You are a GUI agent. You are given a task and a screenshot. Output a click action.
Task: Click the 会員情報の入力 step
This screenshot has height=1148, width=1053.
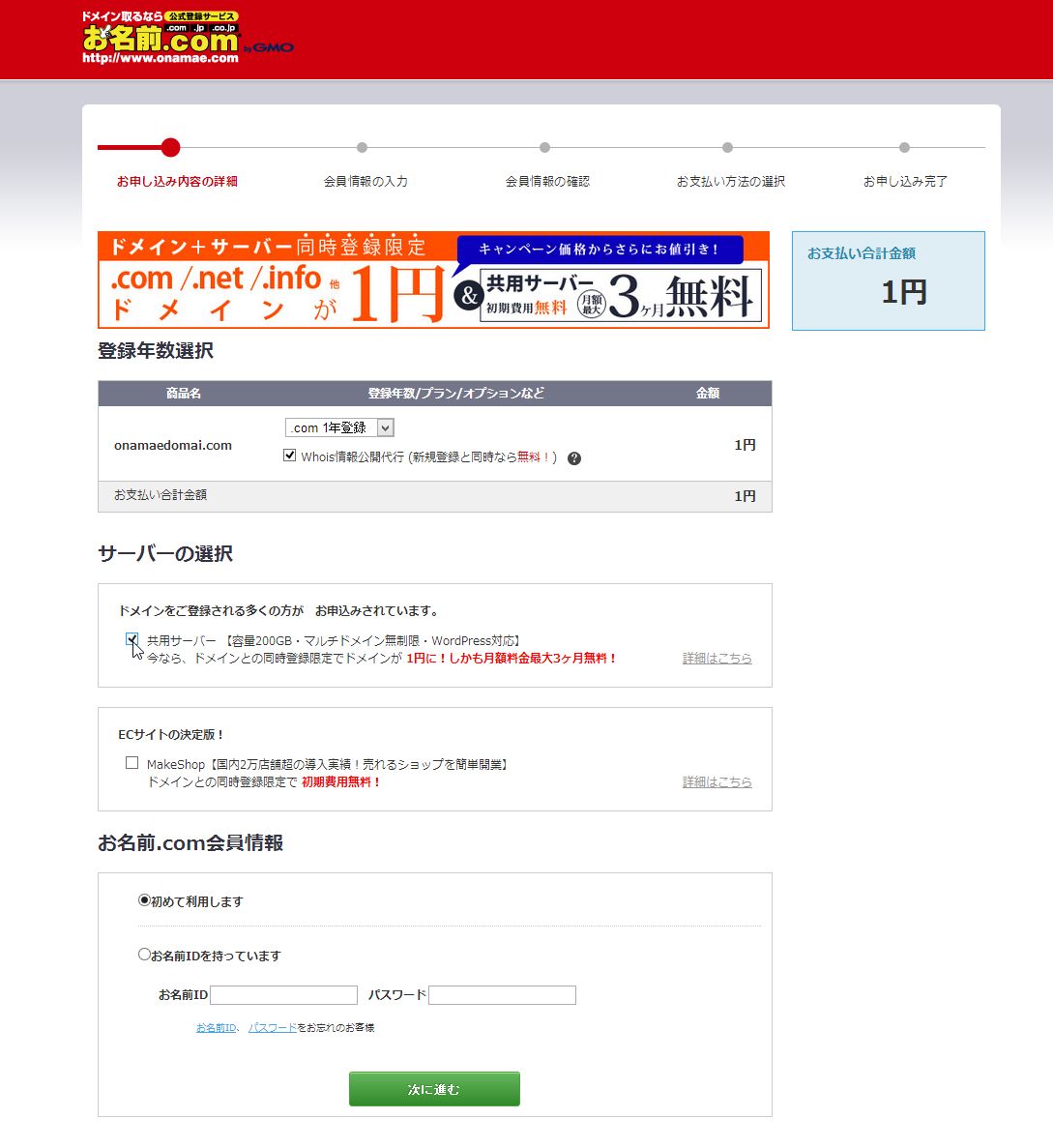pyautogui.click(x=366, y=181)
